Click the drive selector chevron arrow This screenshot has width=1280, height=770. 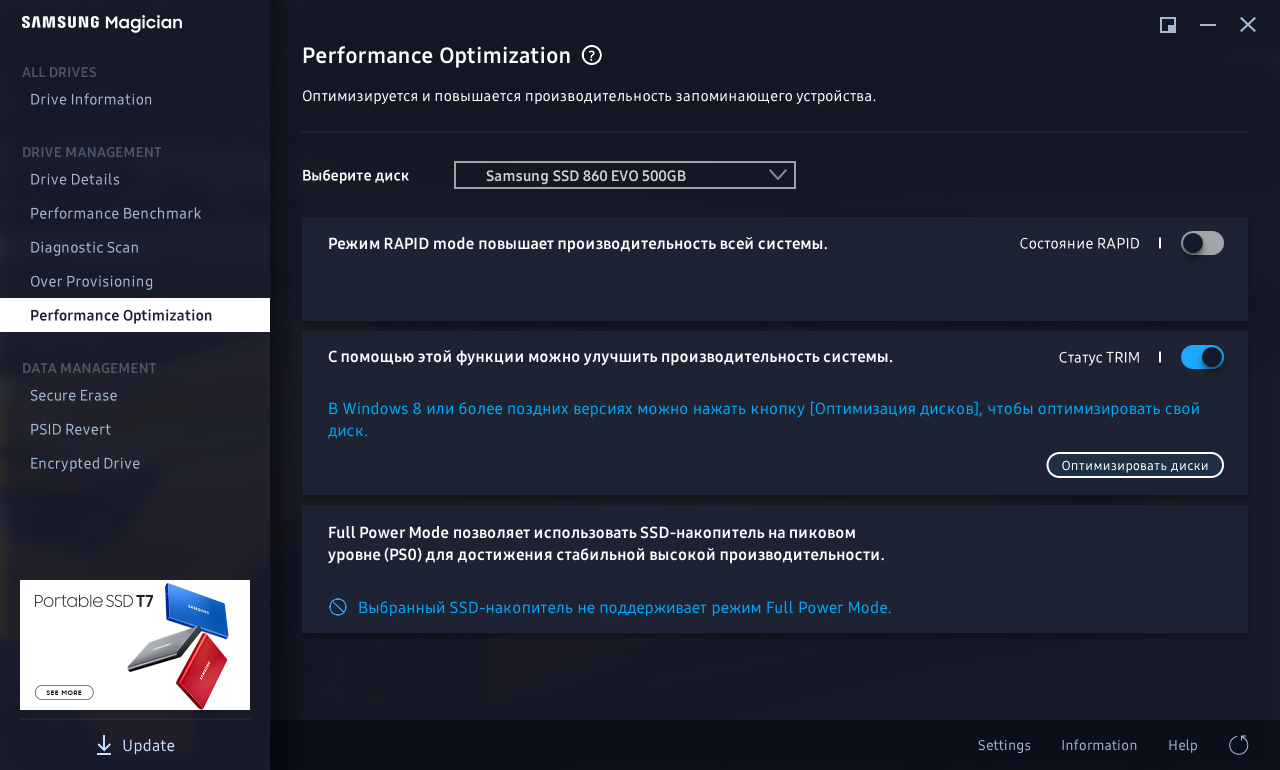point(778,175)
